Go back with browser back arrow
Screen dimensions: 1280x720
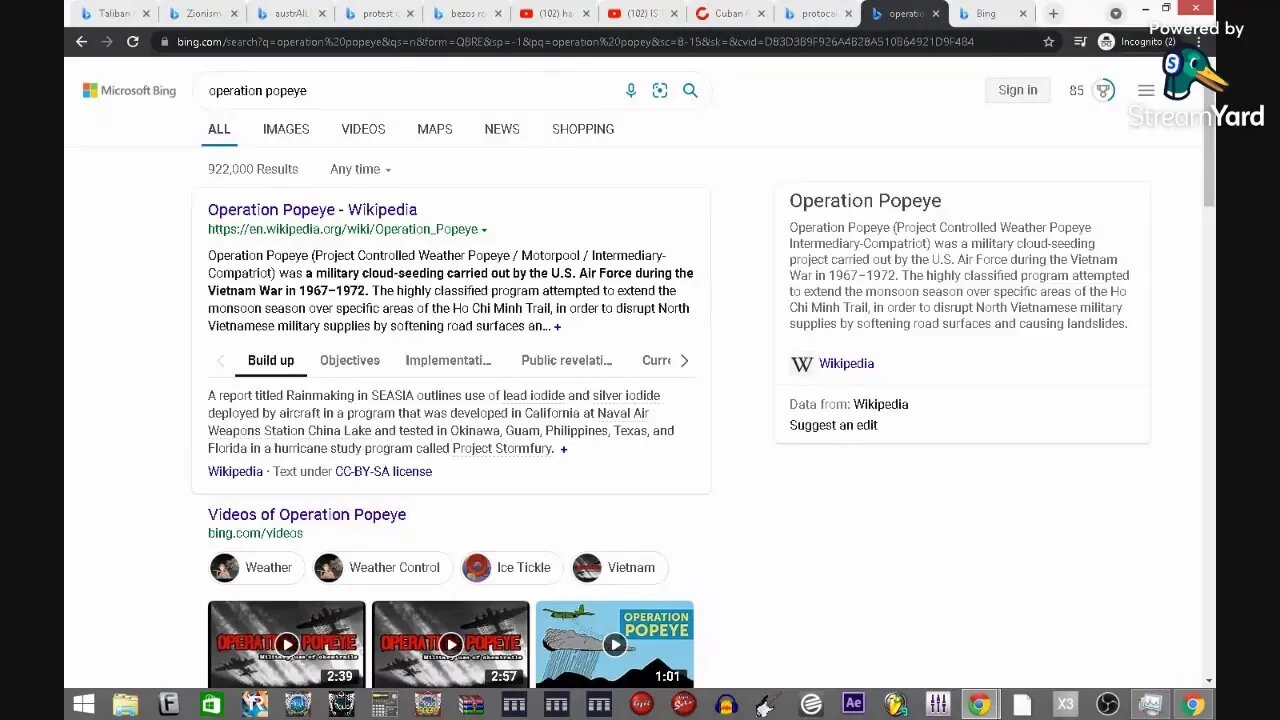click(x=81, y=42)
